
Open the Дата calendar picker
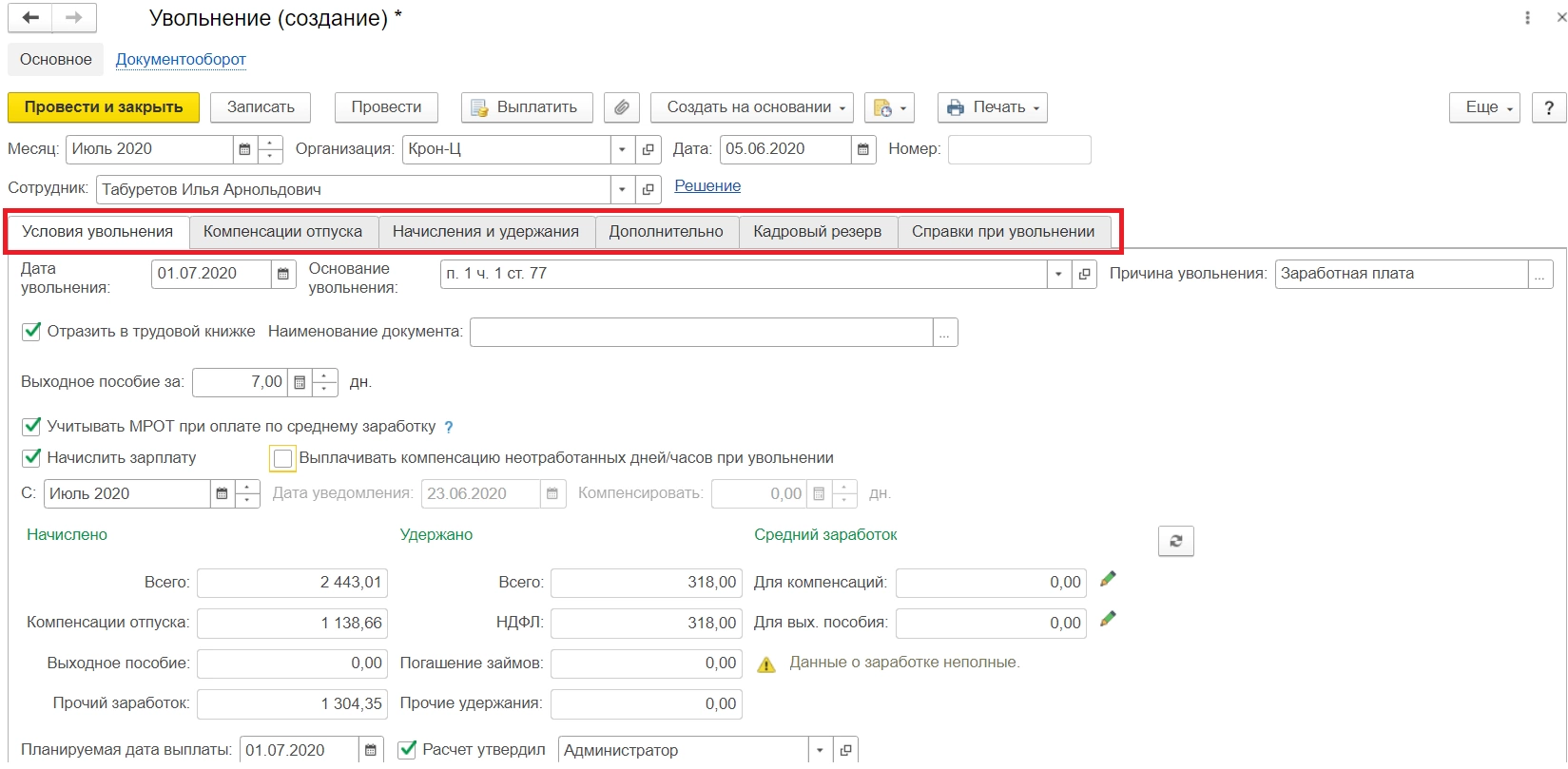pyautogui.click(x=863, y=149)
